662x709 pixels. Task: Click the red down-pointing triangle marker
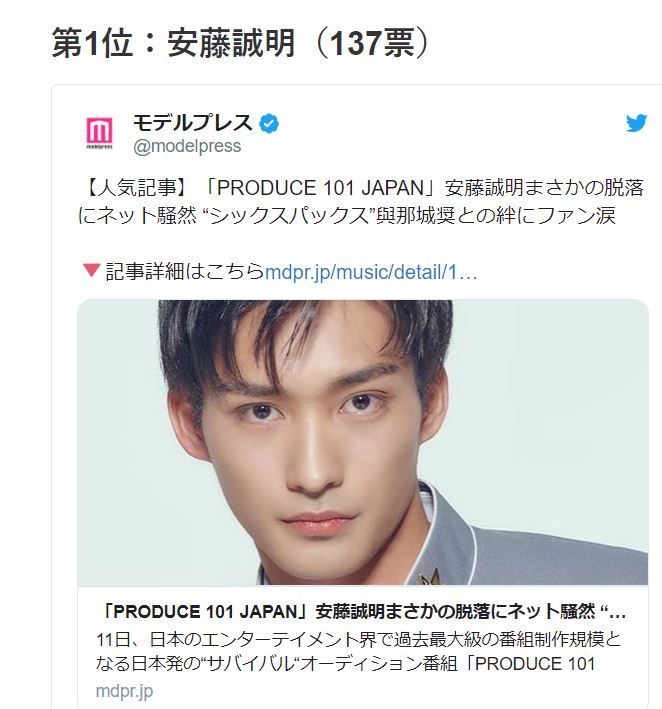point(92,271)
